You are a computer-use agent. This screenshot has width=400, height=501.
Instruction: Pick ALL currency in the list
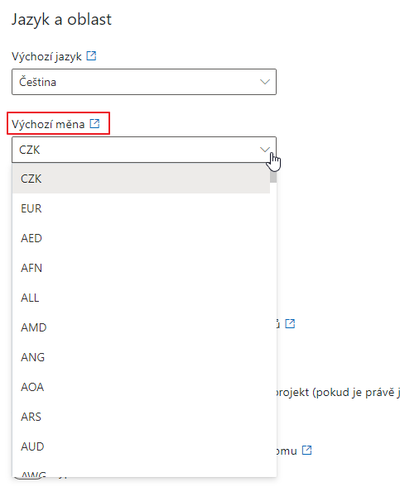click(141, 297)
